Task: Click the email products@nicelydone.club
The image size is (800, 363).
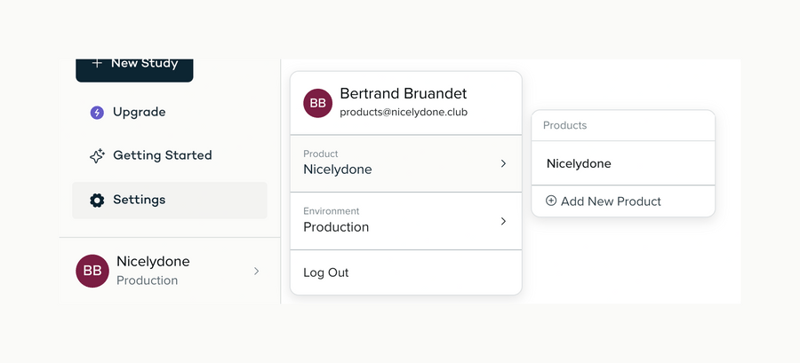Action: pyautogui.click(x=404, y=112)
